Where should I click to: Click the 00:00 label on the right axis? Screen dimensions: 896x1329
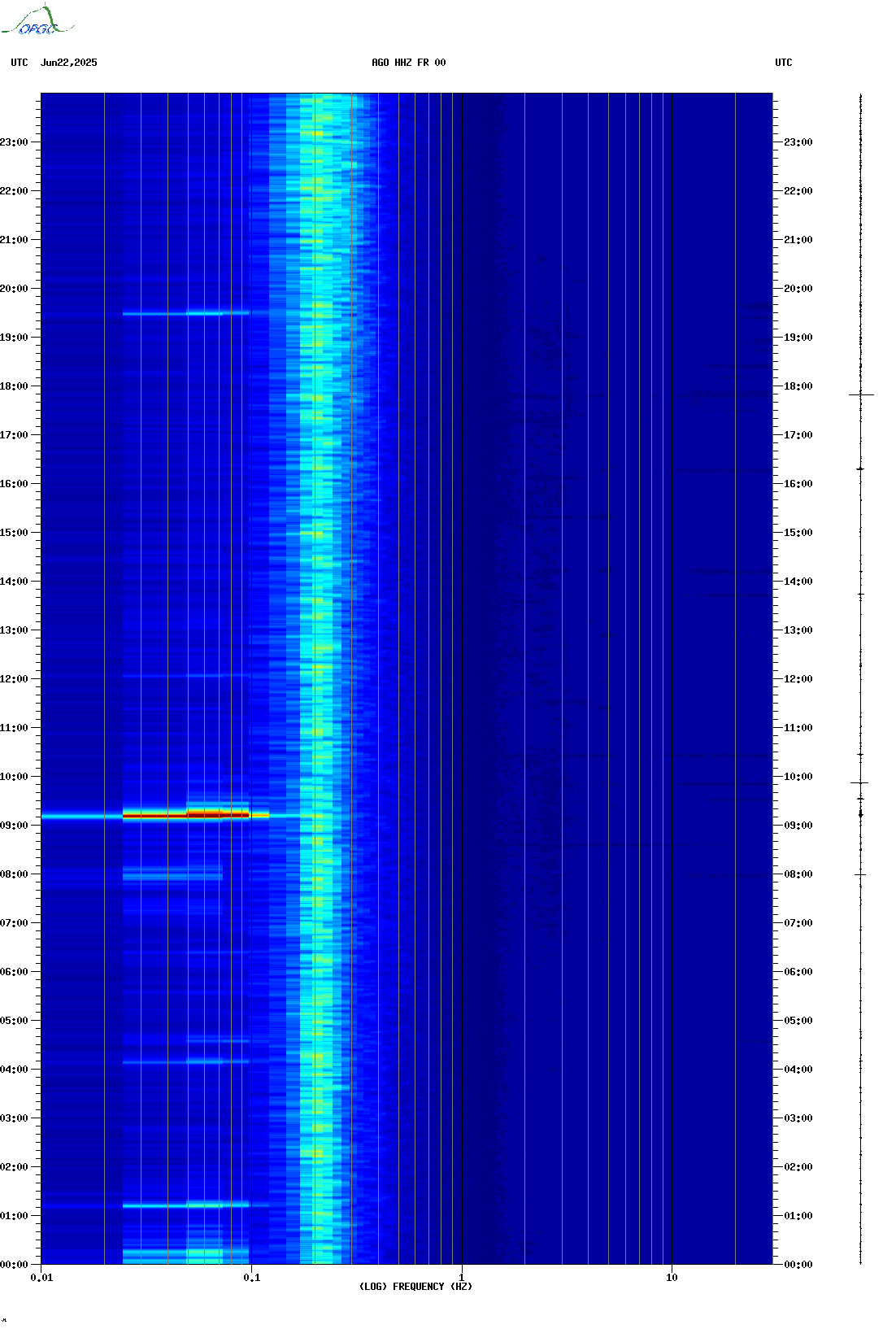coord(798,1265)
